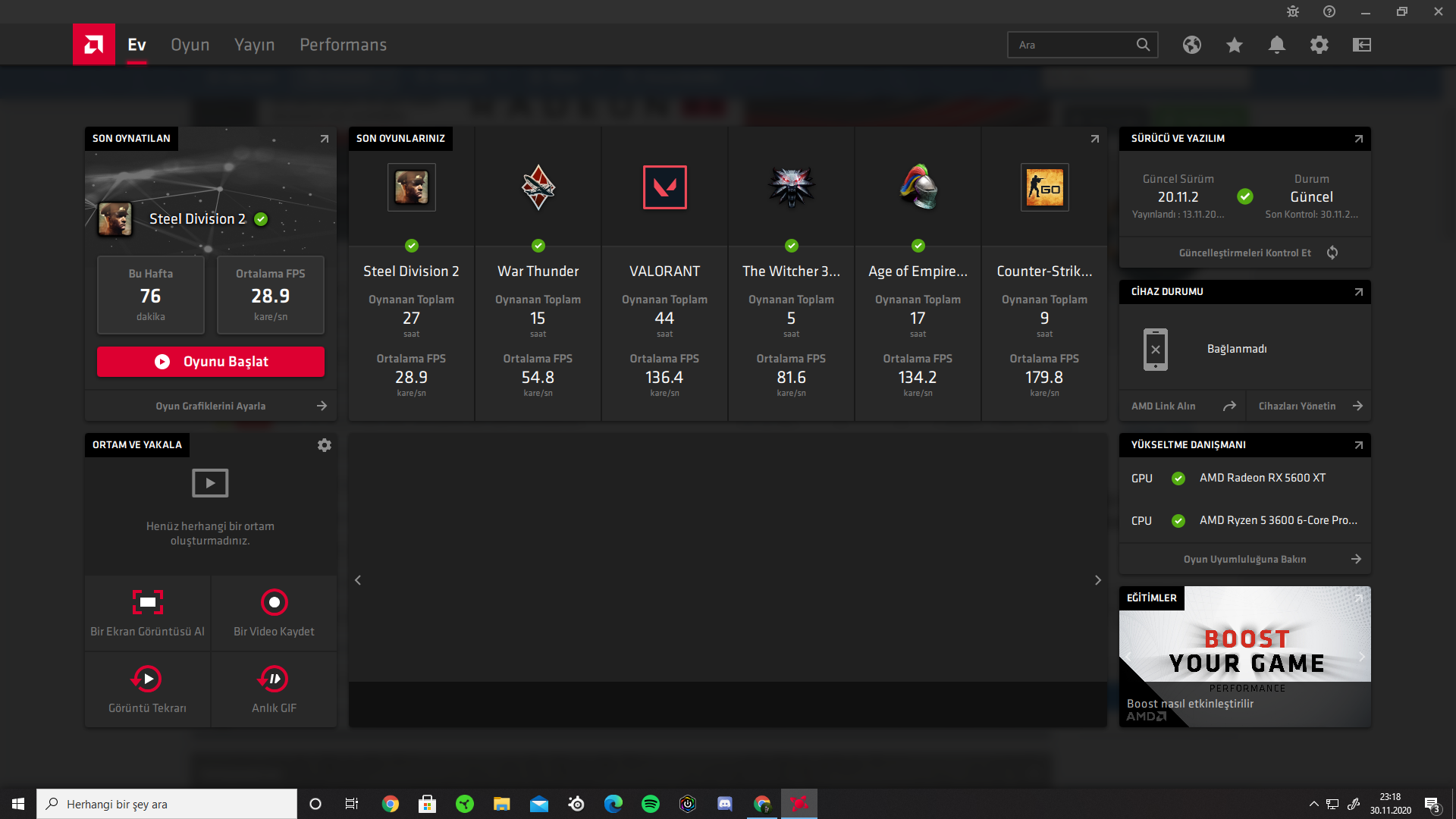Image resolution: width=1456 pixels, height=819 pixels.
Task: Select the Steel Division 2 game tile icon
Action: coord(411,187)
